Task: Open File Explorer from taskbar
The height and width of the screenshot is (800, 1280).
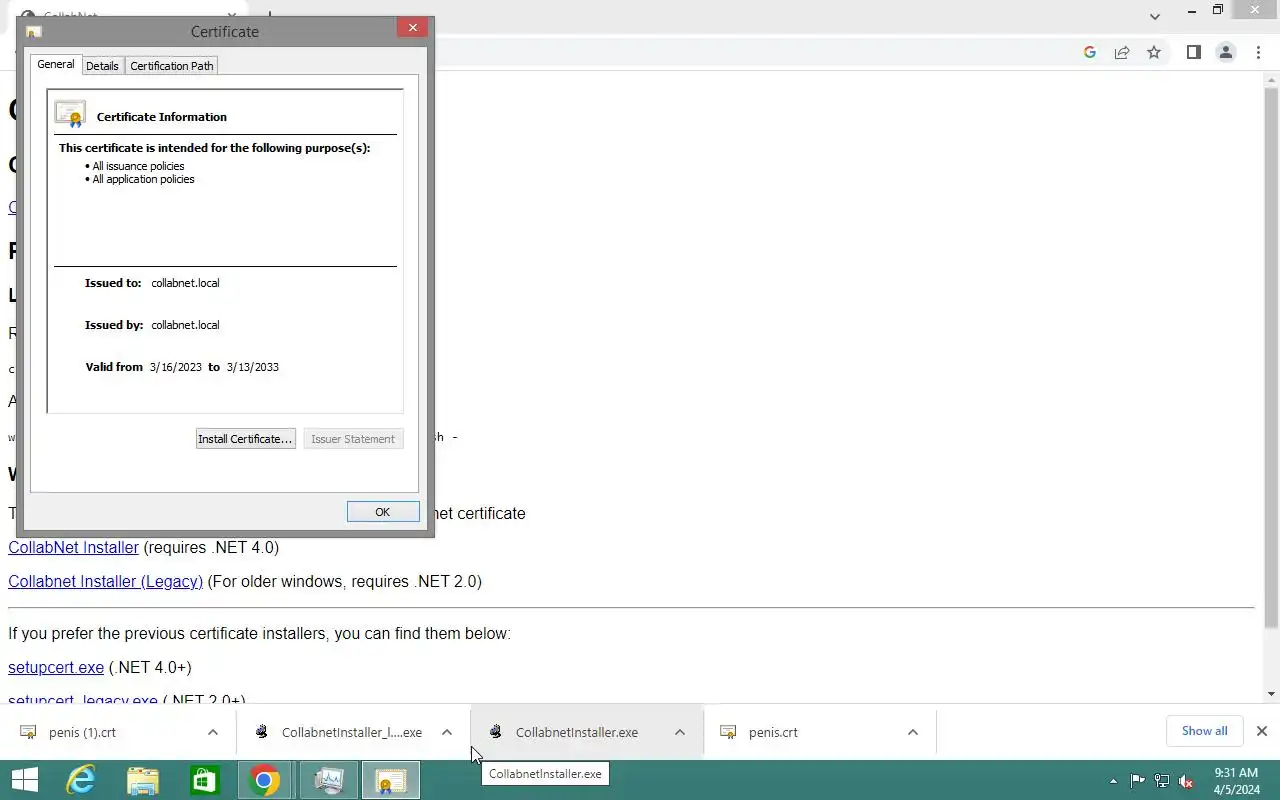Action: click(x=143, y=780)
